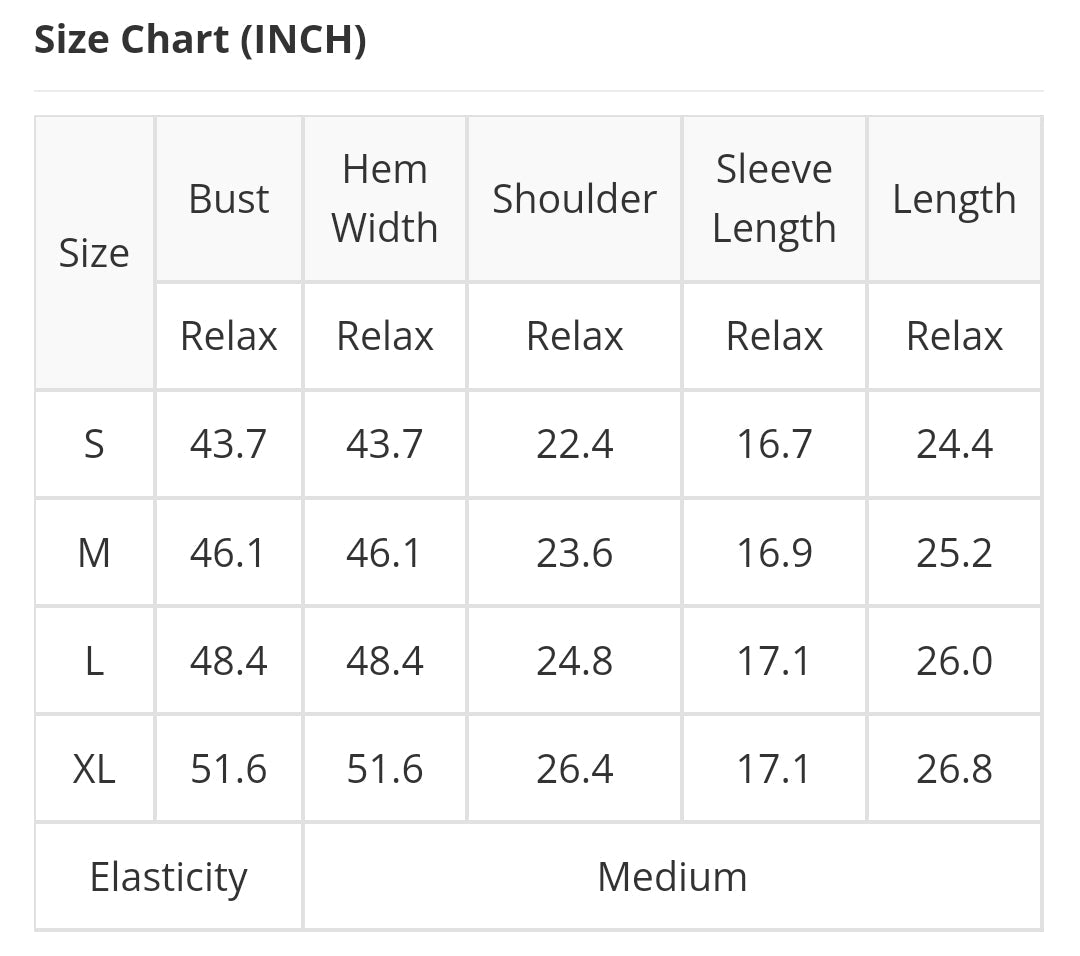The height and width of the screenshot is (956, 1080).
Task: Click the Medium elasticity value cell
Action: pyautogui.click(x=672, y=877)
